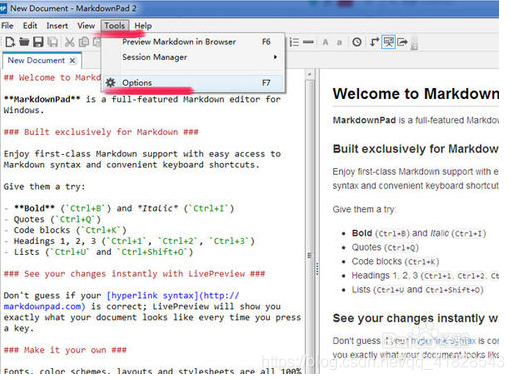514x380 pixels.
Task: Click the Tools menu header
Action: tap(115, 26)
